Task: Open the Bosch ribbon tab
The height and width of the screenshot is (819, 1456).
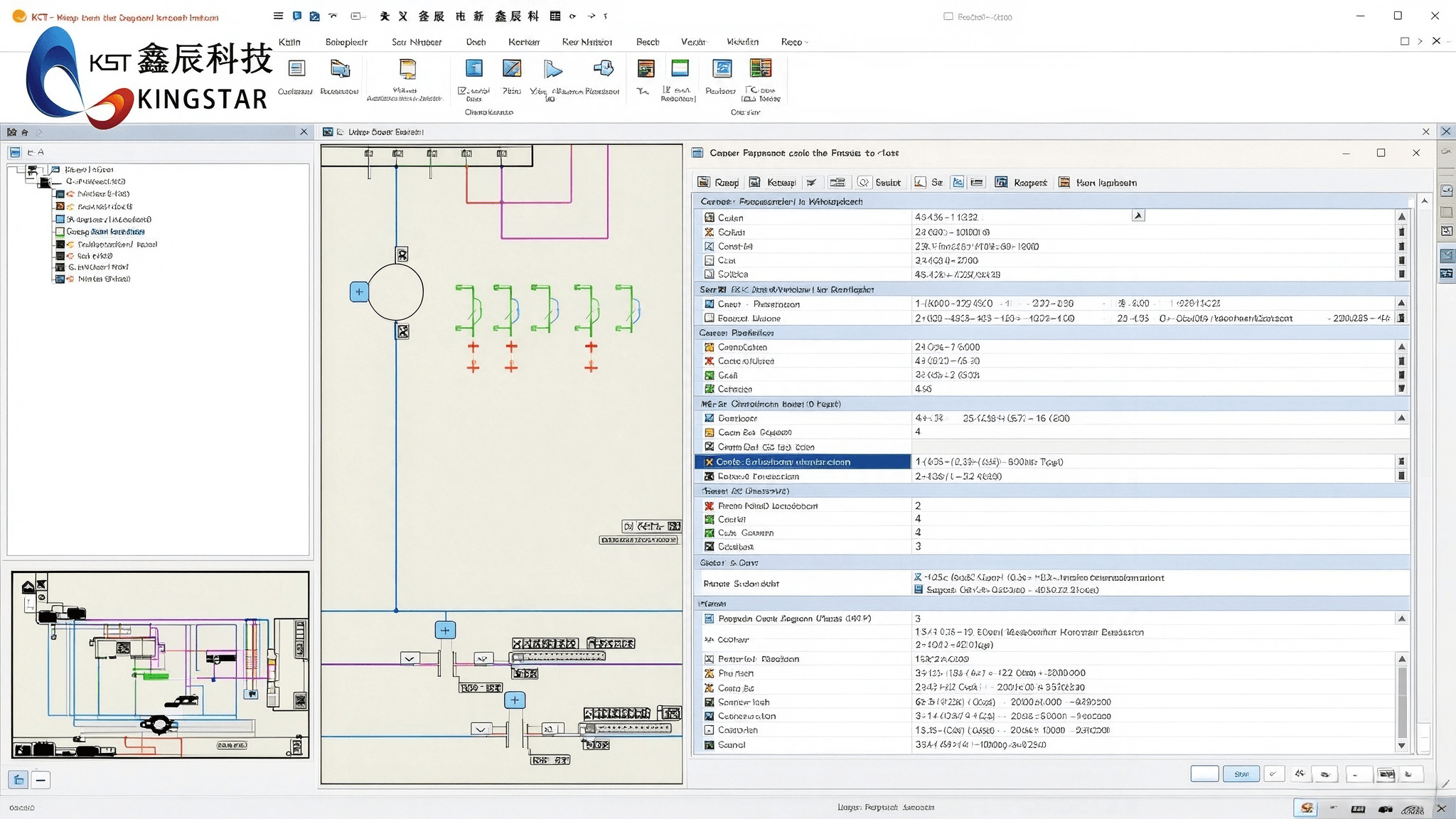Action: (648, 42)
